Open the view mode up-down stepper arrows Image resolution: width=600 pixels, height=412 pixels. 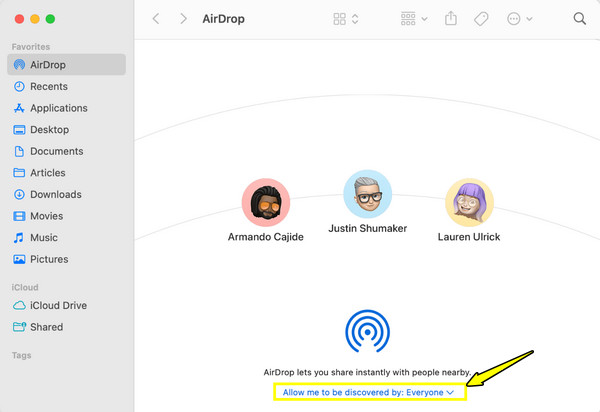[355, 19]
